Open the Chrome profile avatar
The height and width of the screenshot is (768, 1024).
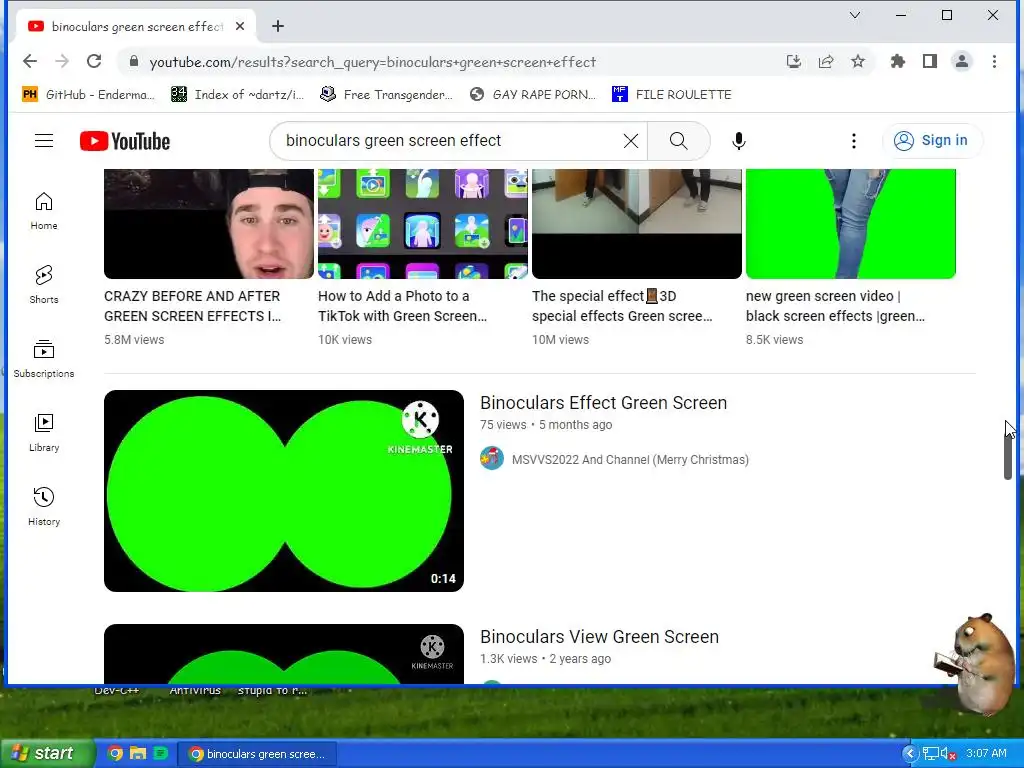click(x=962, y=61)
